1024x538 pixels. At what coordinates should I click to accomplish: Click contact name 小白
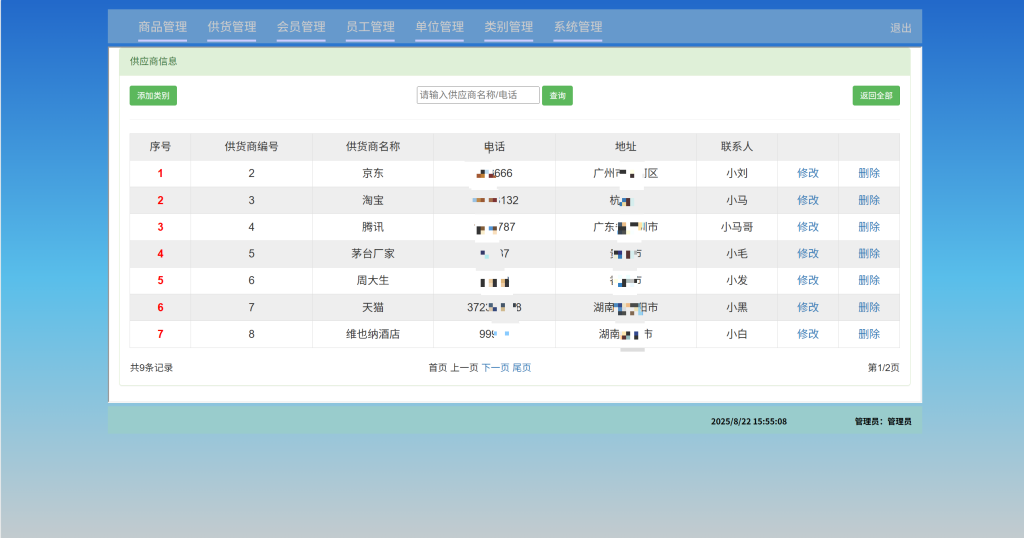[737, 334]
